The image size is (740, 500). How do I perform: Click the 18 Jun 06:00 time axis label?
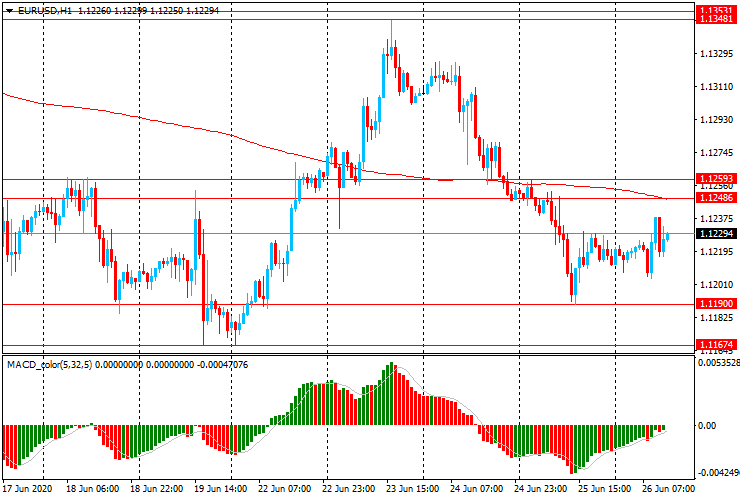(92, 488)
